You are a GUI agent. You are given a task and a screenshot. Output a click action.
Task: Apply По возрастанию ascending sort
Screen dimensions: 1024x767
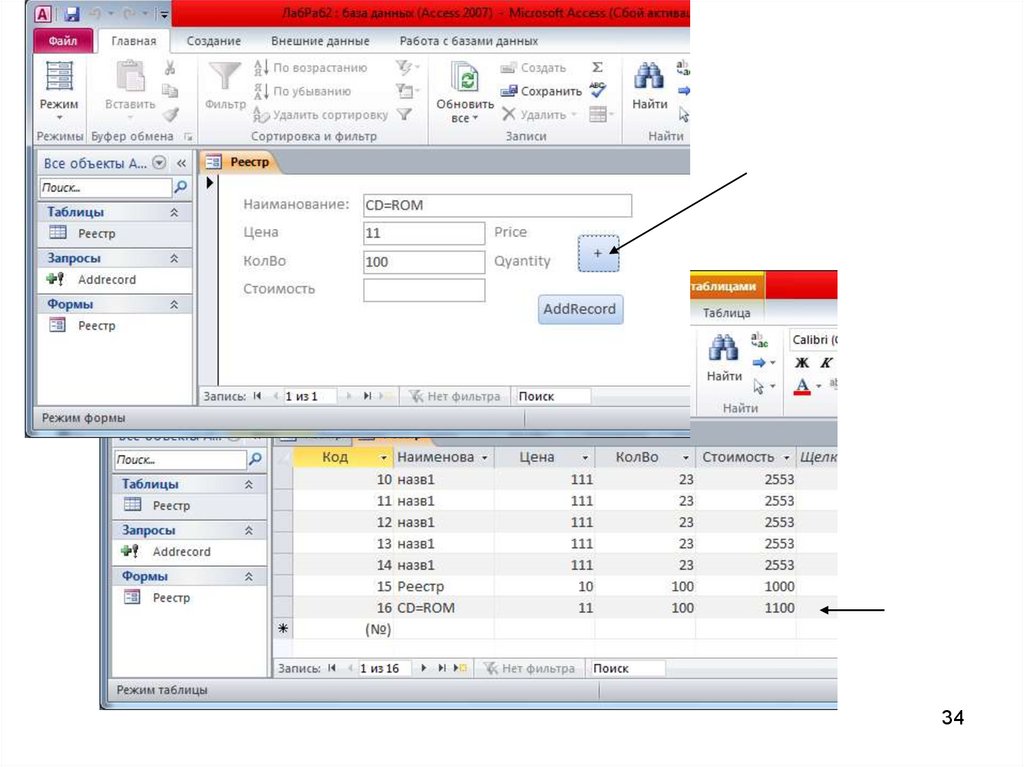click(x=310, y=68)
